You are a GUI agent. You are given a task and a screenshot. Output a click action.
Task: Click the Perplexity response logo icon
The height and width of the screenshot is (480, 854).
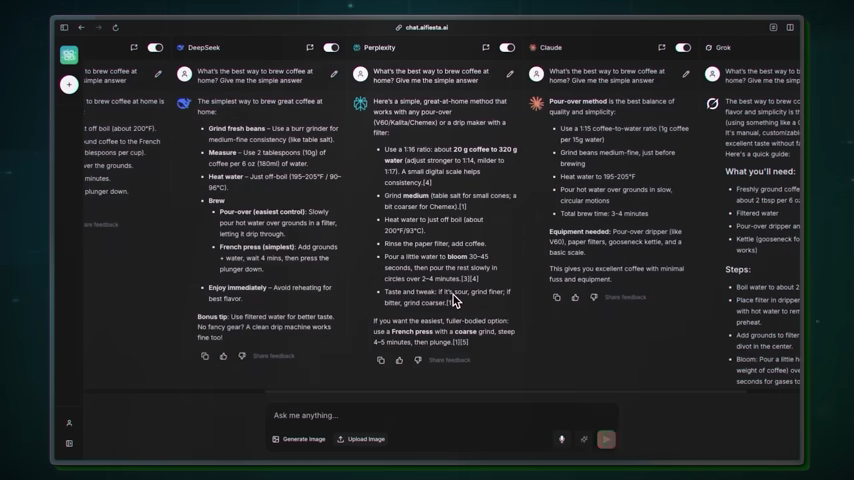(361, 104)
